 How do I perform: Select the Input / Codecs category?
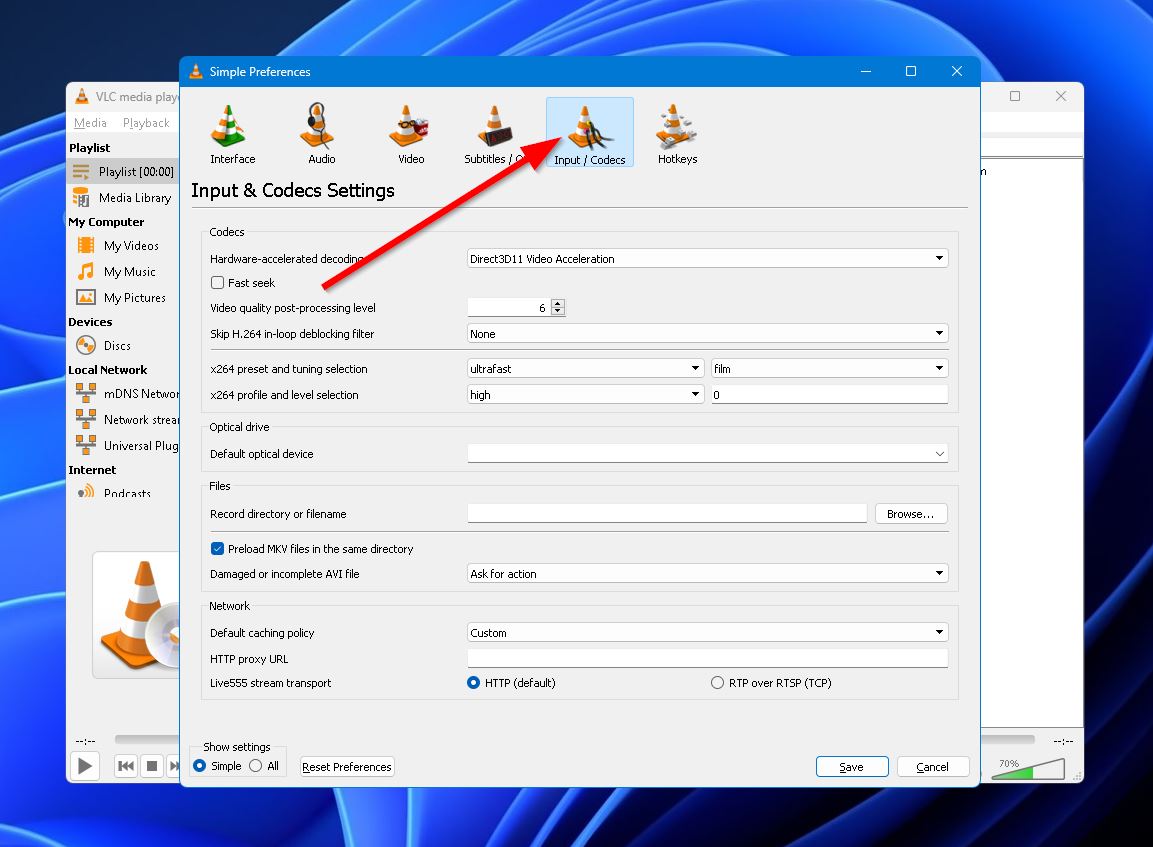point(589,132)
